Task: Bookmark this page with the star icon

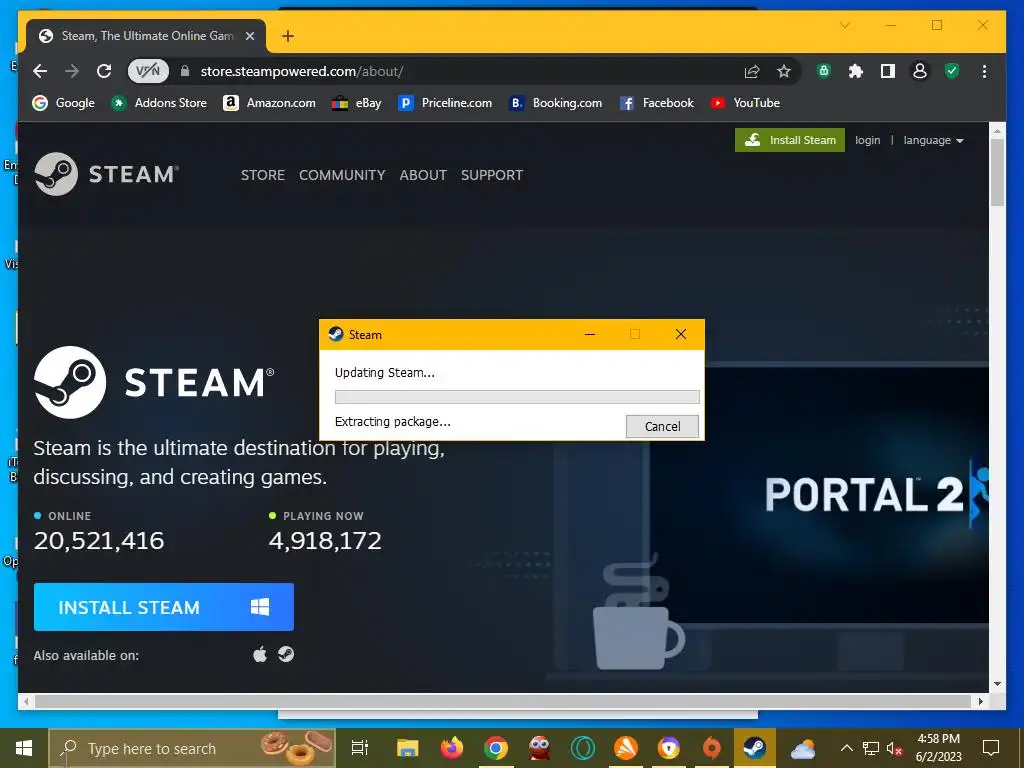Action: coord(784,71)
